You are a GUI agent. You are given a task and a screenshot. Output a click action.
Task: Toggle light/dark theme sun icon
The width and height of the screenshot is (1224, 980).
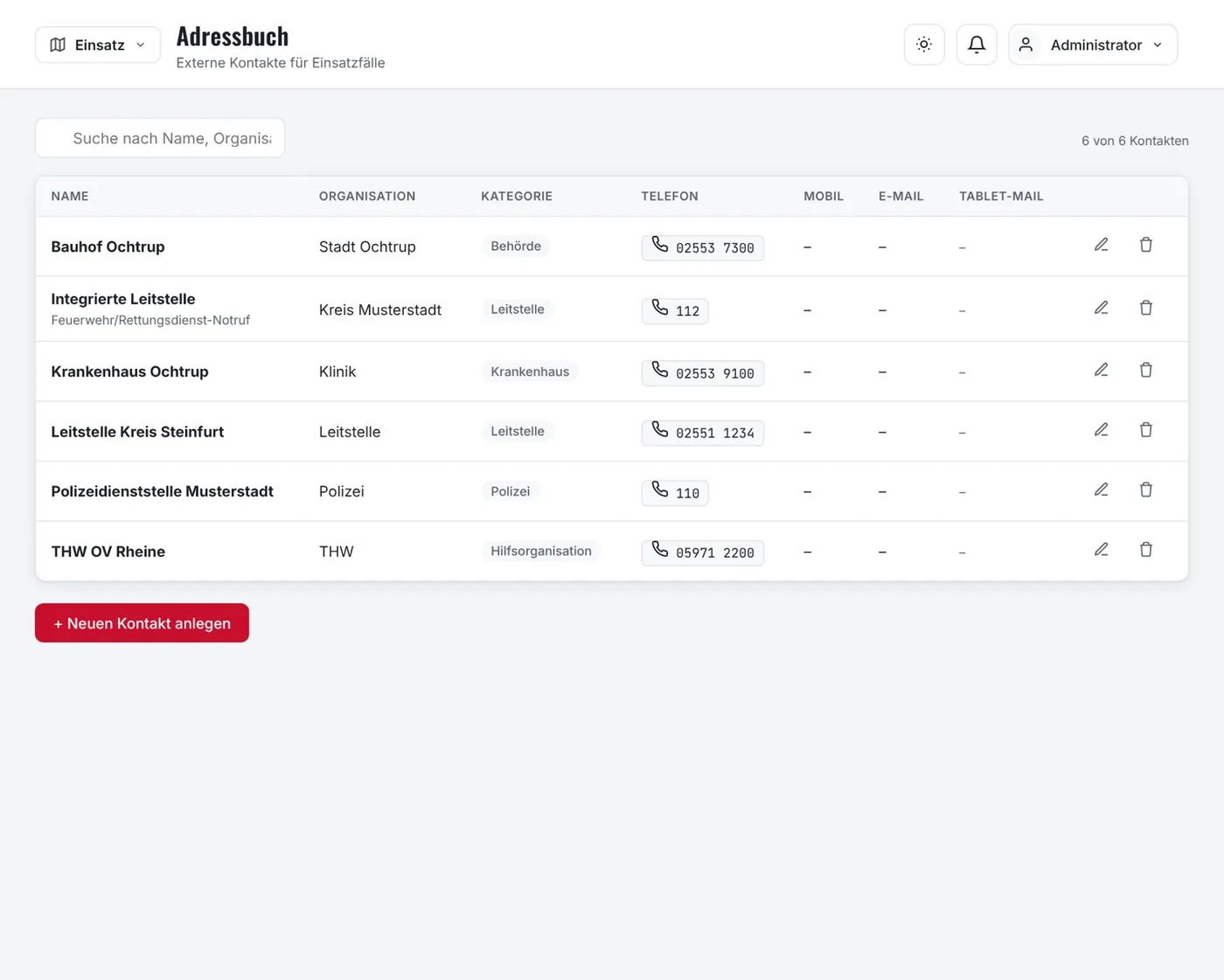click(x=924, y=45)
